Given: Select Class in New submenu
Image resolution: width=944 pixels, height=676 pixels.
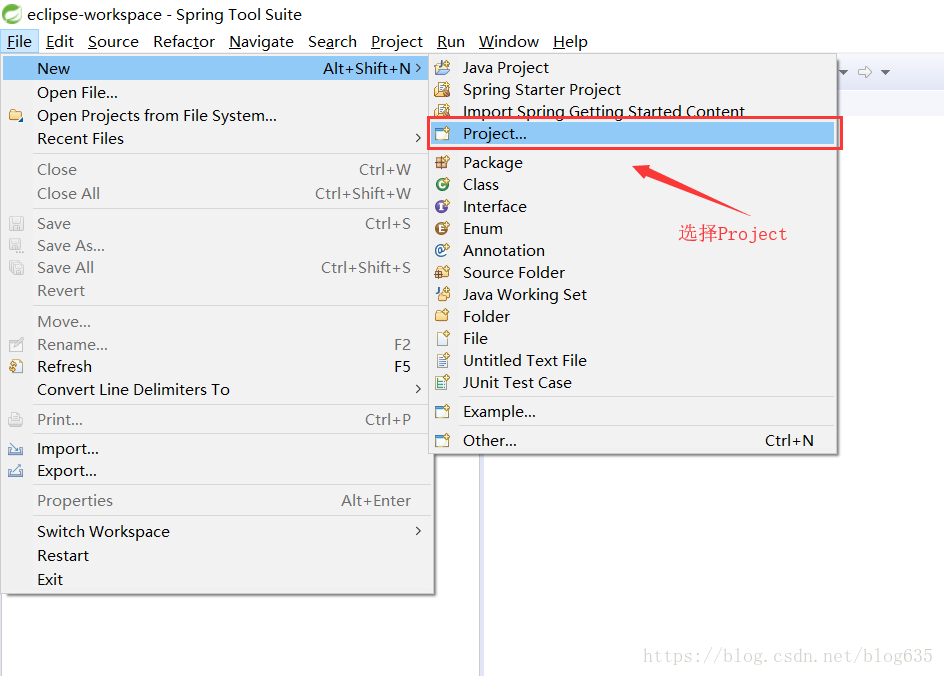Looking at the screenshot, I should click(633, 185).
